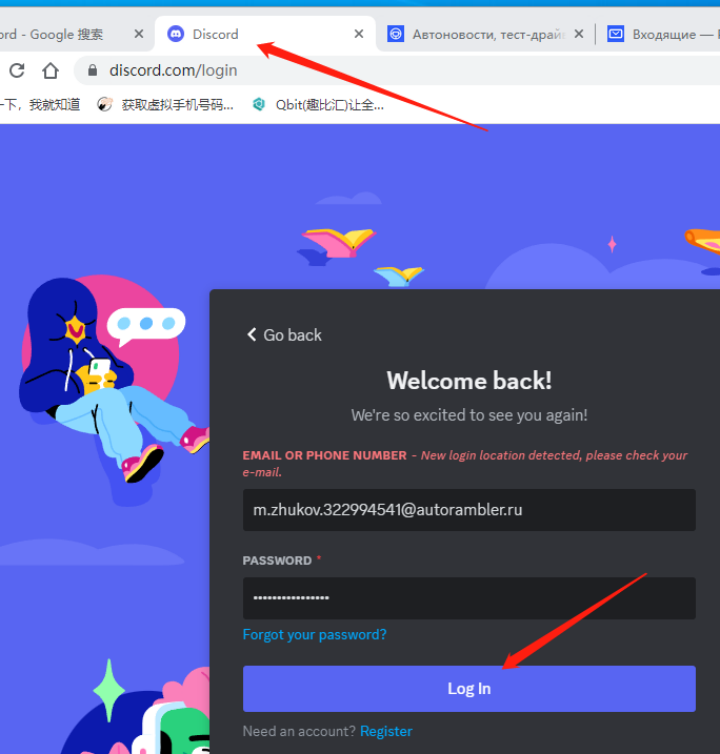Click the mail envelope icon on Входящие tab
Screen dimensions: 720x754
(x=615, y=34)
